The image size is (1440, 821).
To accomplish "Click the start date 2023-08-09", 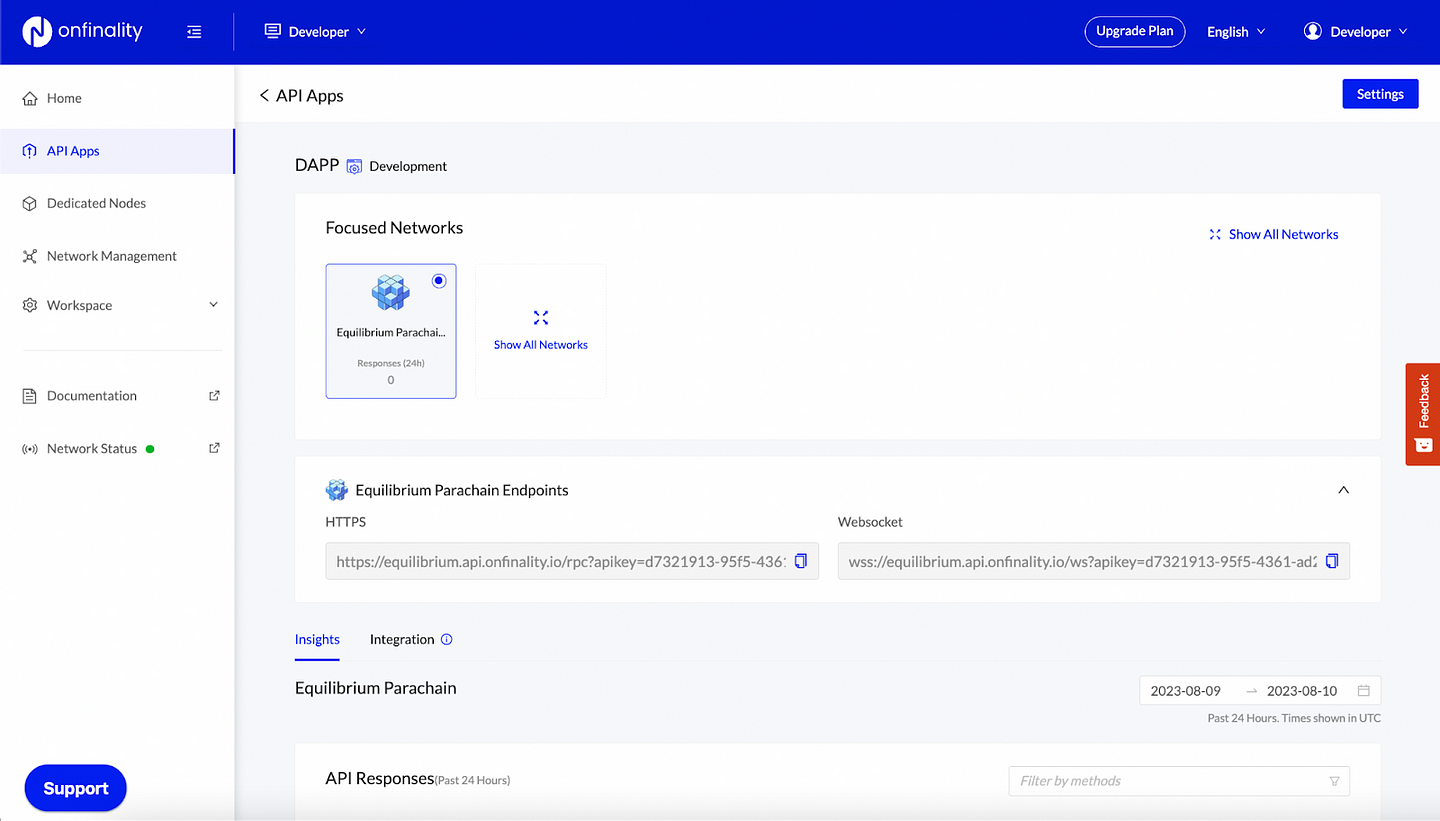I will pyautogui.click(x=1186, y=691).
